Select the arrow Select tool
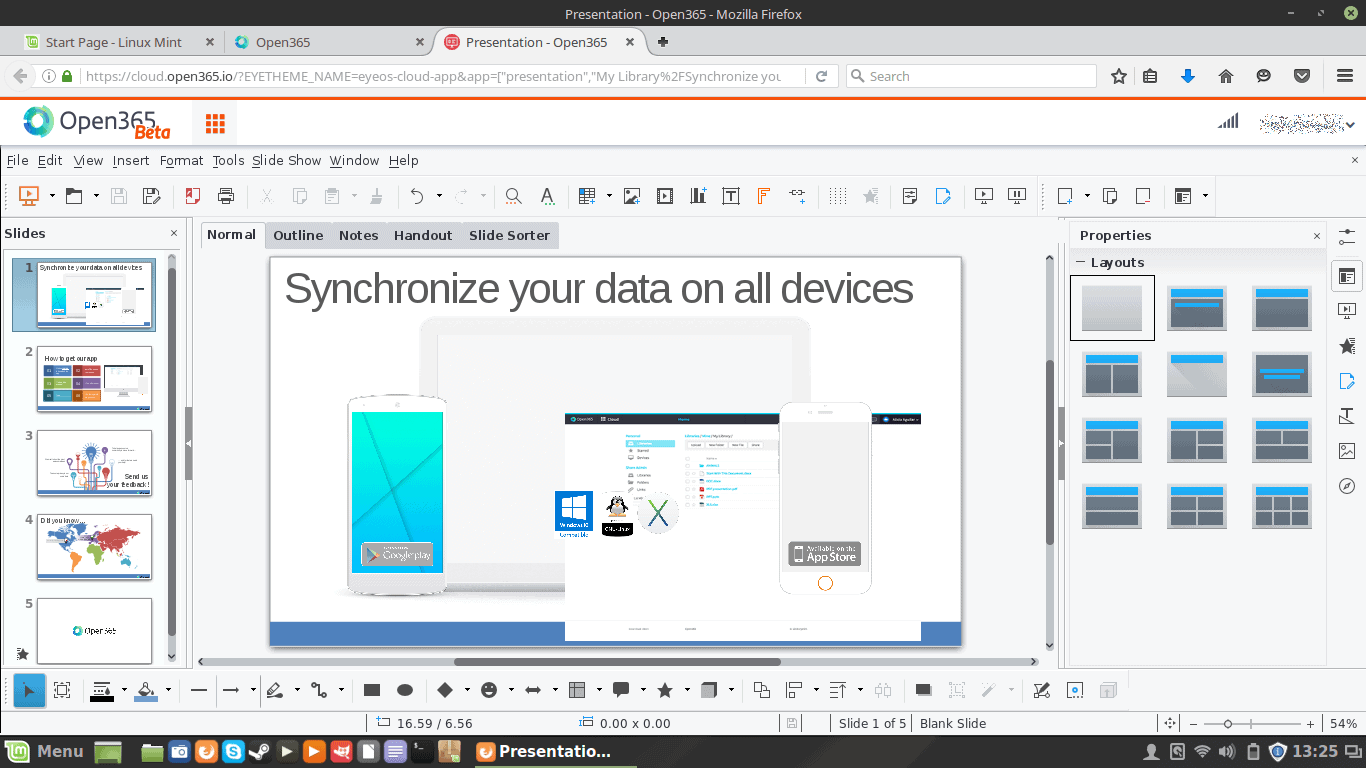Viewport: 1366px width, 768px height. [x=29, y=690]
